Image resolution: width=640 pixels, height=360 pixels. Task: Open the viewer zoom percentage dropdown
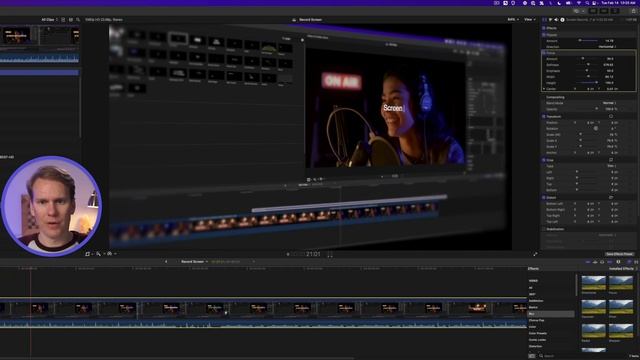(513, 20)
